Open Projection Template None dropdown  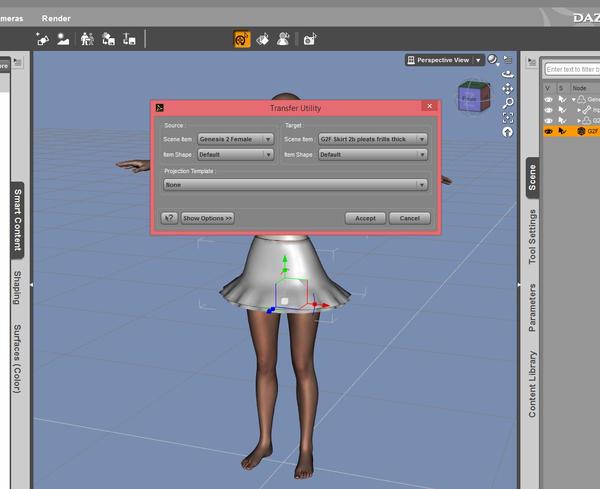click(295, 185)
